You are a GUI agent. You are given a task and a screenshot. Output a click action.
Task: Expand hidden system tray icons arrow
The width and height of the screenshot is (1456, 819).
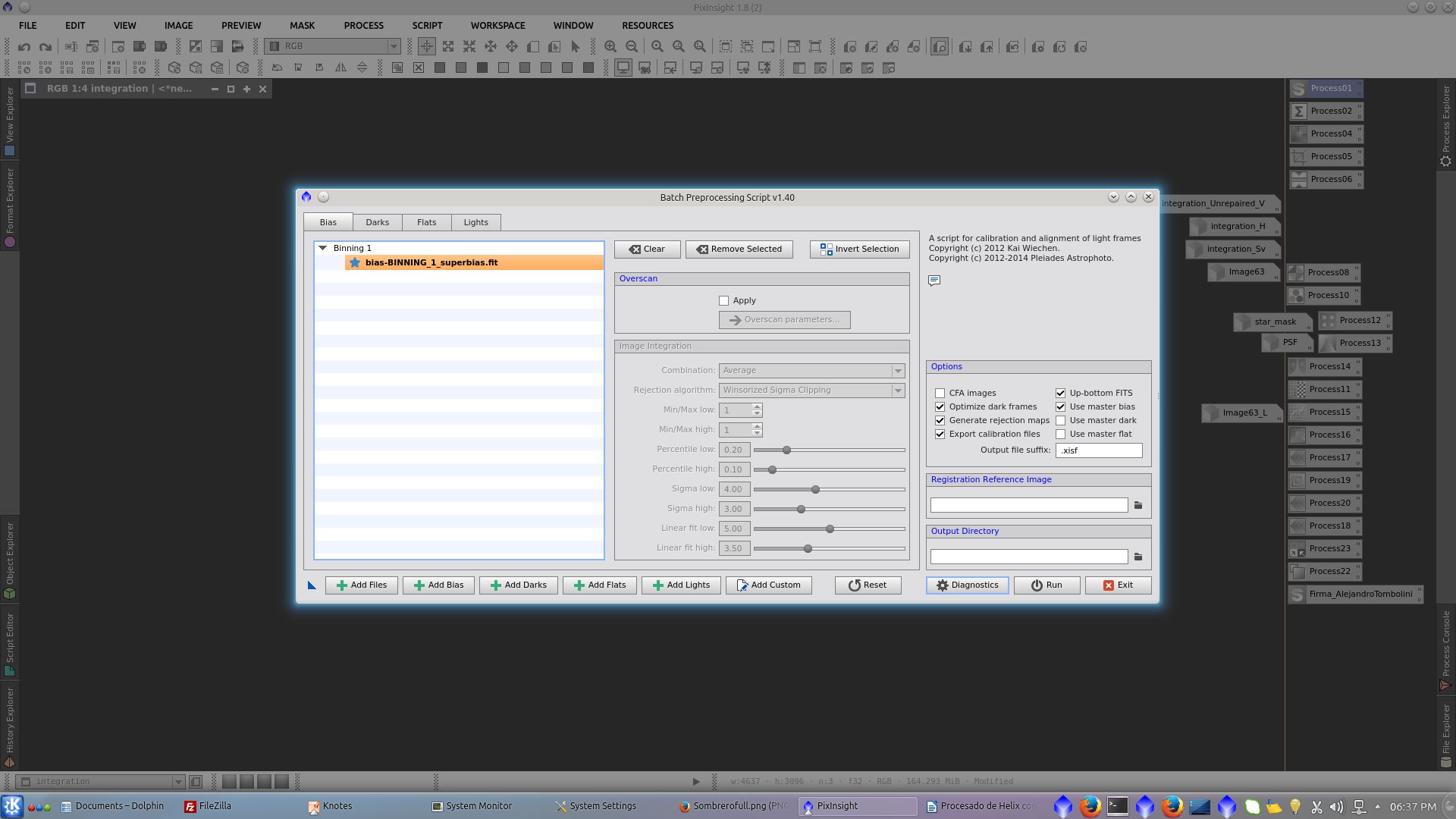click(x=1377, y=807)
